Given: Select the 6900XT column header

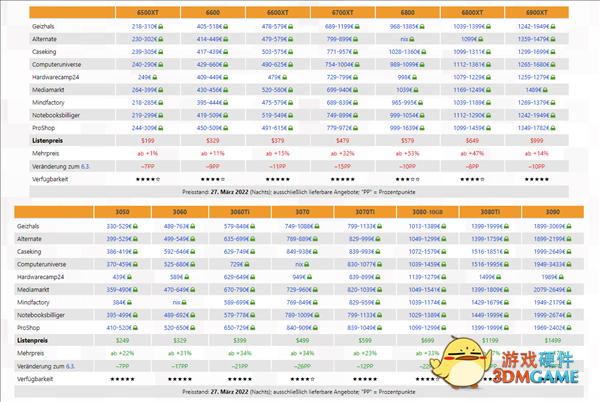Looking at the screenshot, I should pos(537,12).
